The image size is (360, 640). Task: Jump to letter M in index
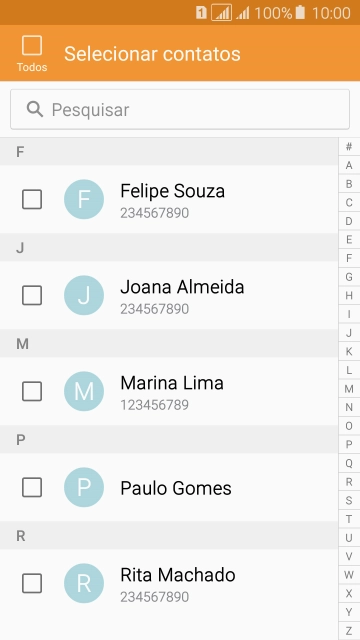[x=349, y=389]
